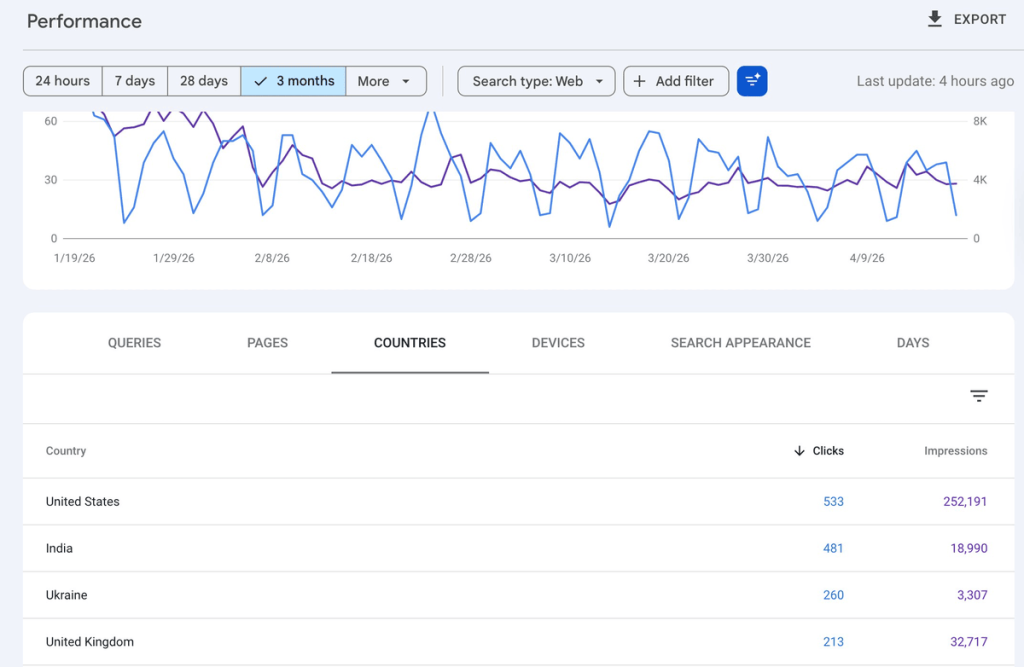This screenshot has height=667, width=1024.
Task: Open the Search type: Web dropdown
Action: pyautogui.click(x=536, y=81)
